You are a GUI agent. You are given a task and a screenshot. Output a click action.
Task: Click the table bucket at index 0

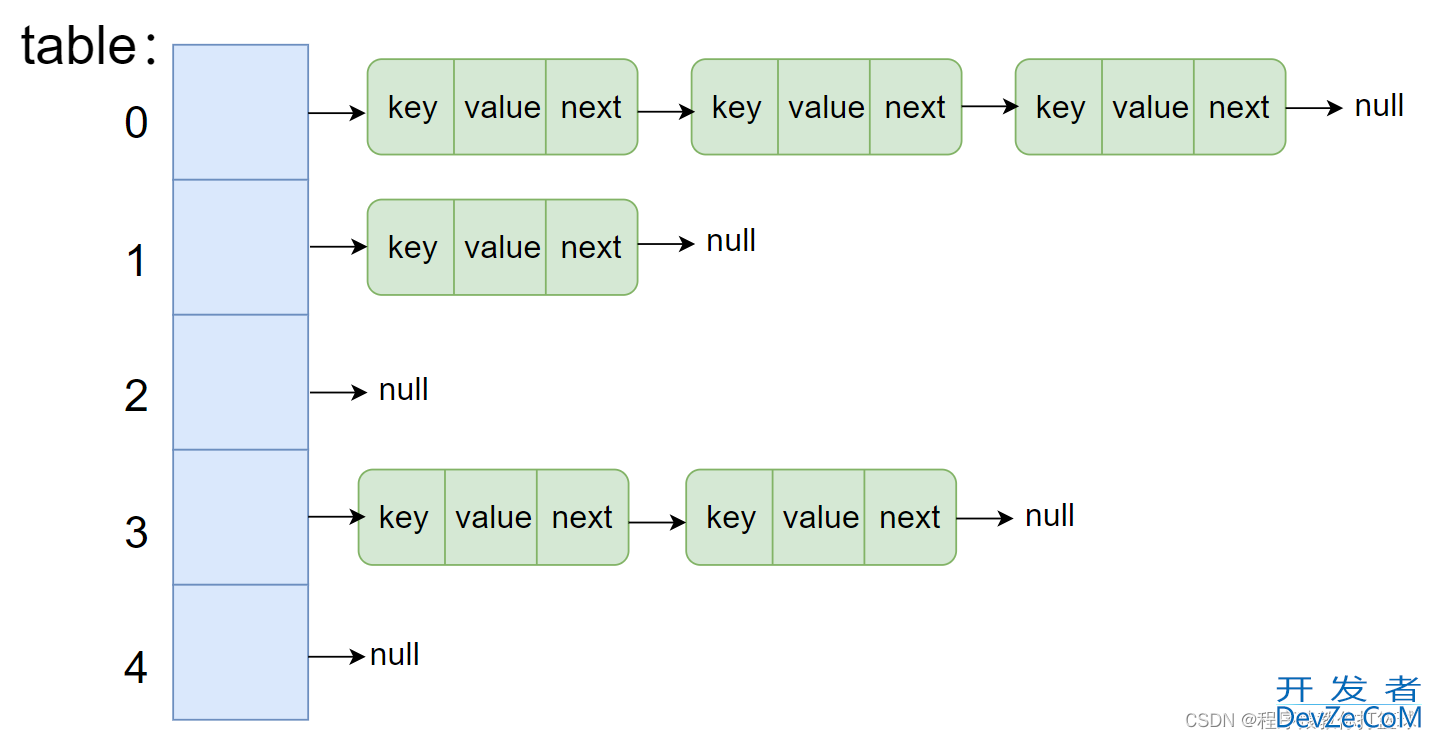[x=240, y=112]
